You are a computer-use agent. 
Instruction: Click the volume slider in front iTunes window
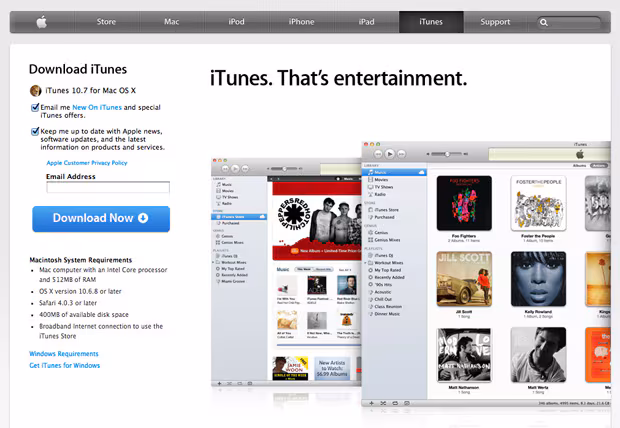pos(447,154)
